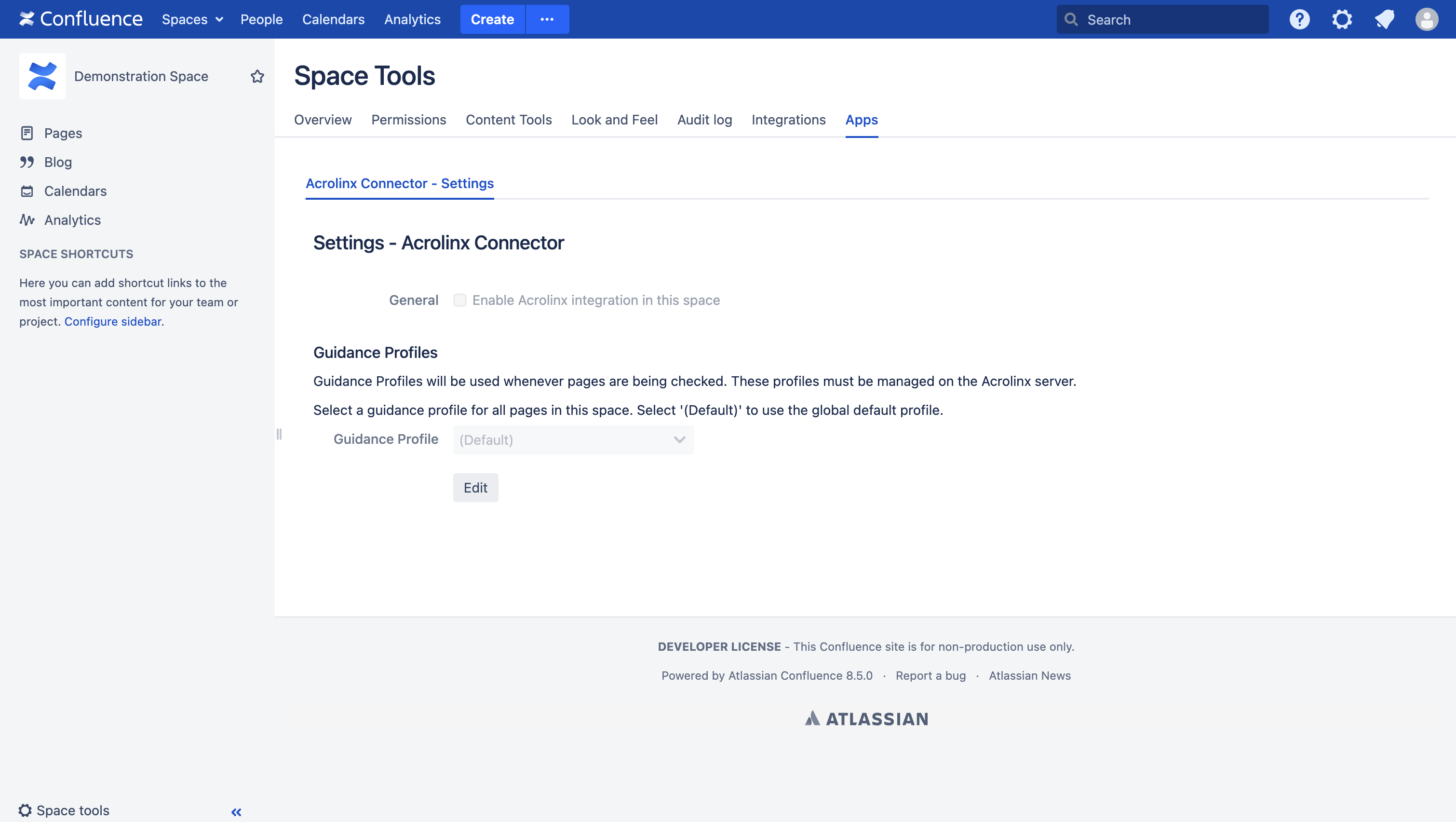Image resolution: width=1456 pixels, height=822 pixels.
Task: Click the Analytics graph icon in sidebar
Action: (x=27, y=219)
